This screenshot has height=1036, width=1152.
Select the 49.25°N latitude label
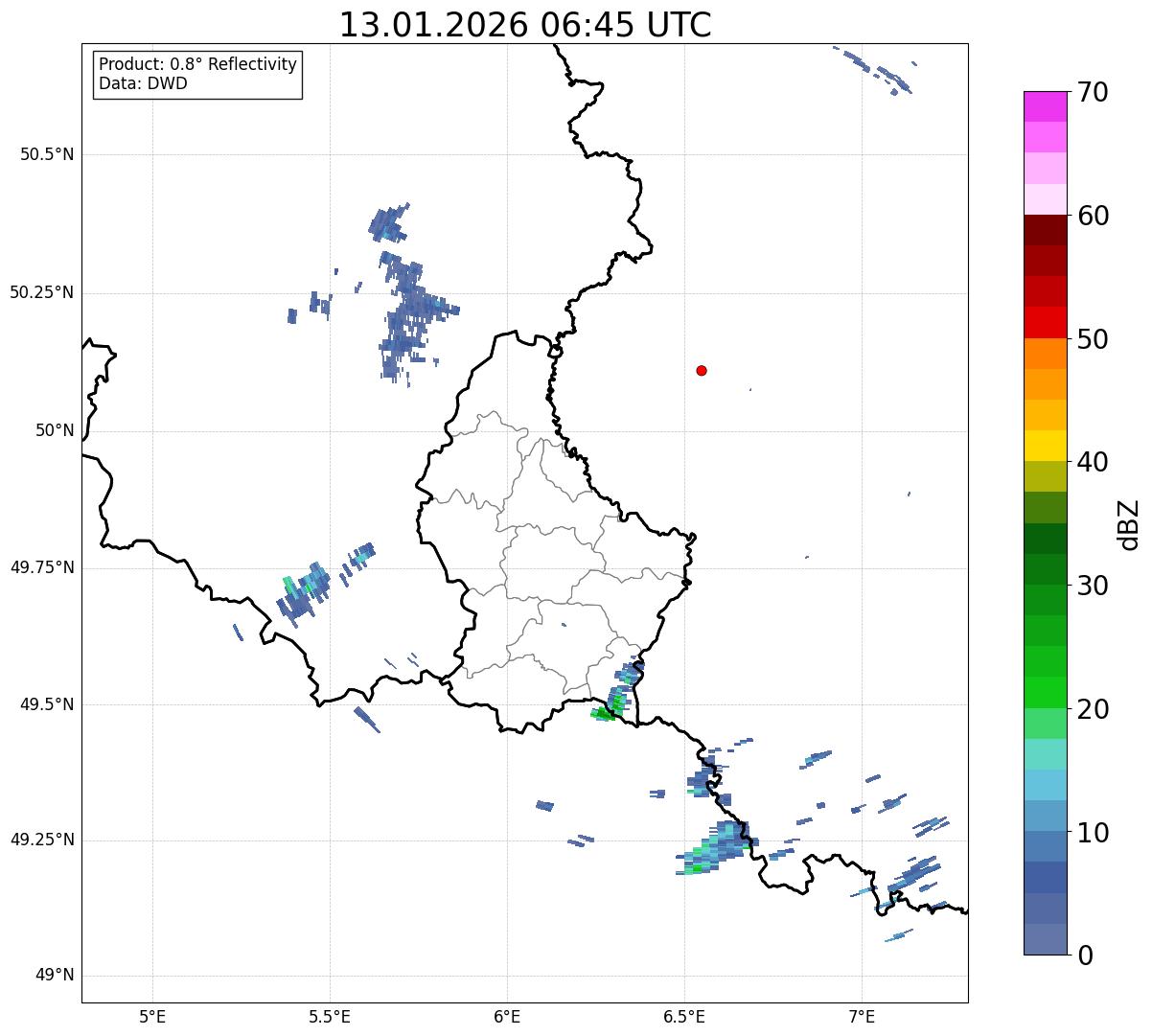42,840
